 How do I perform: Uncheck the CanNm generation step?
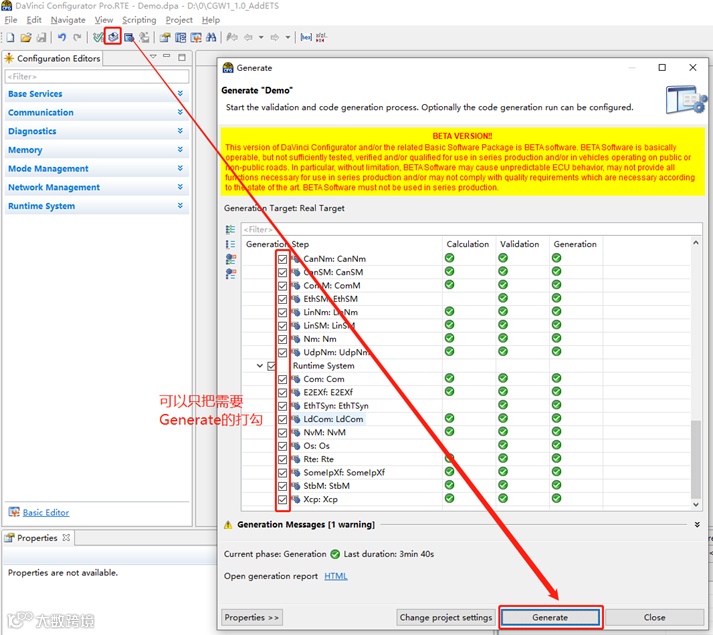click(x=282, y=259)
